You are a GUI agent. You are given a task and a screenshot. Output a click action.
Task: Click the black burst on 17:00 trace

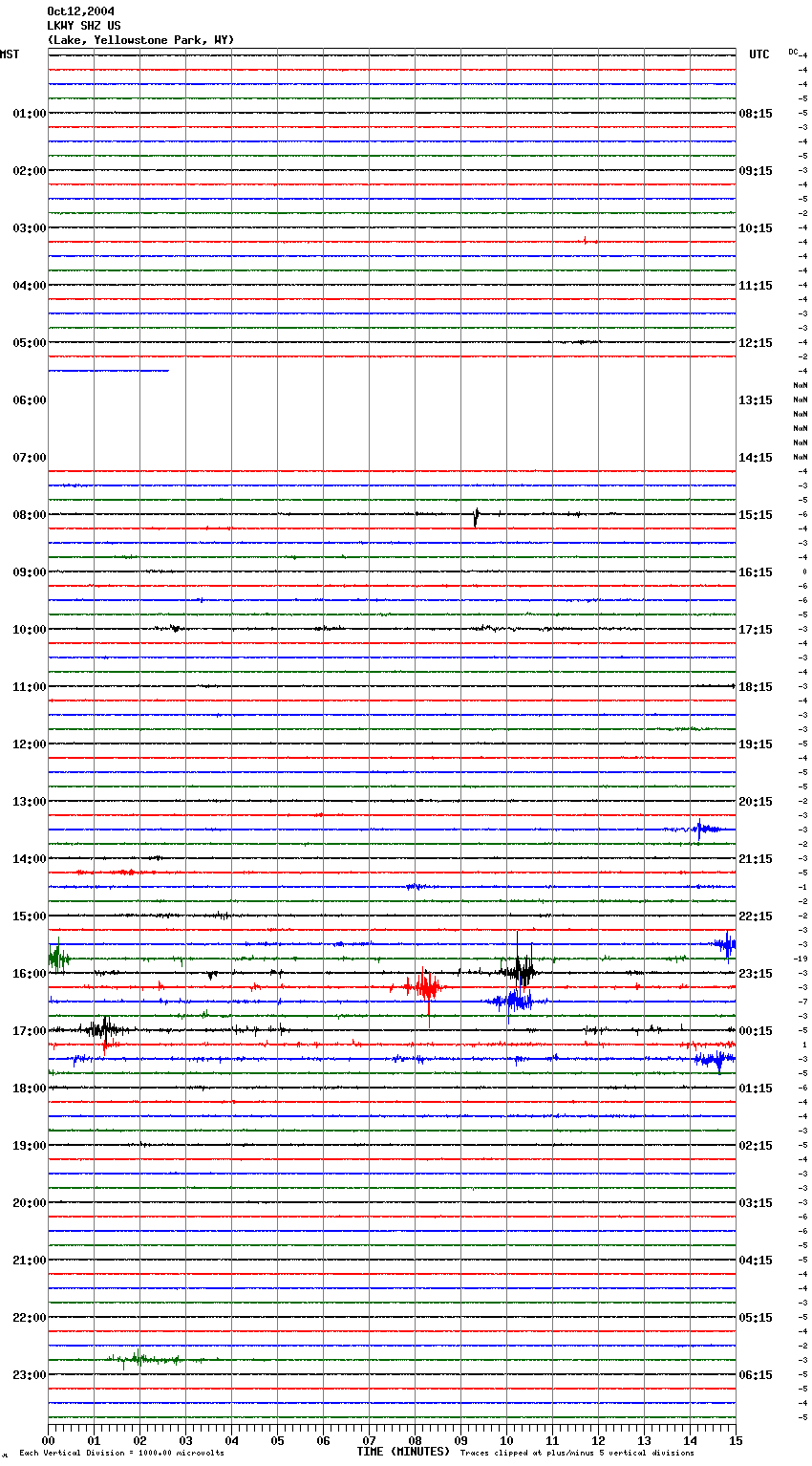coord(102,1029)
